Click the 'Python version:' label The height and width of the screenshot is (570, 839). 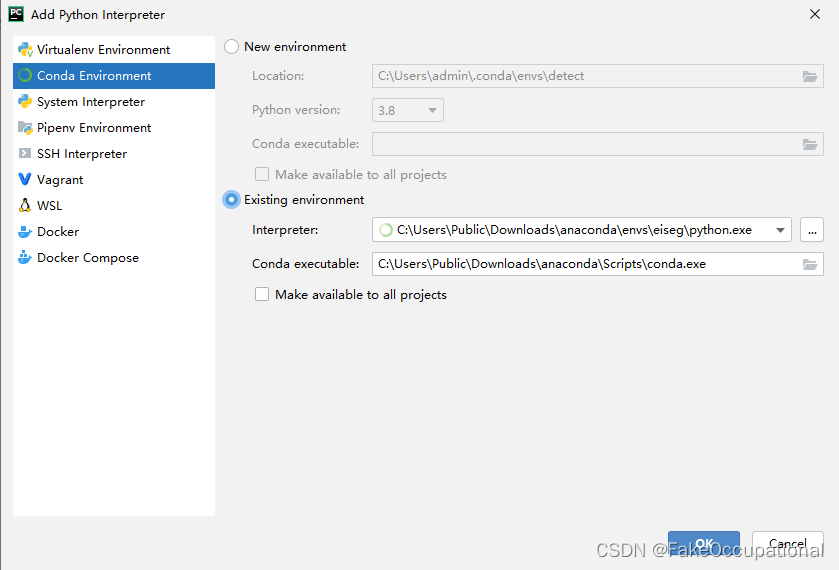click(296, 110)
